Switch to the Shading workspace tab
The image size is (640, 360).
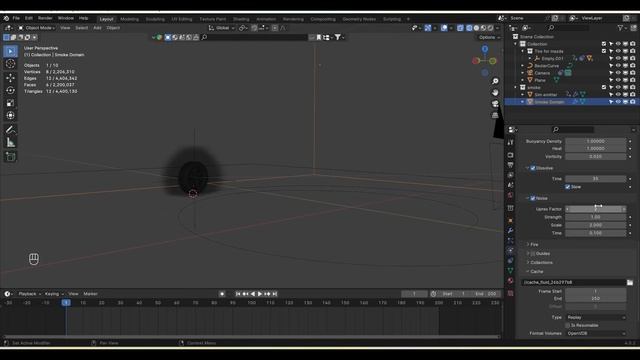click(x=241, y=19)
